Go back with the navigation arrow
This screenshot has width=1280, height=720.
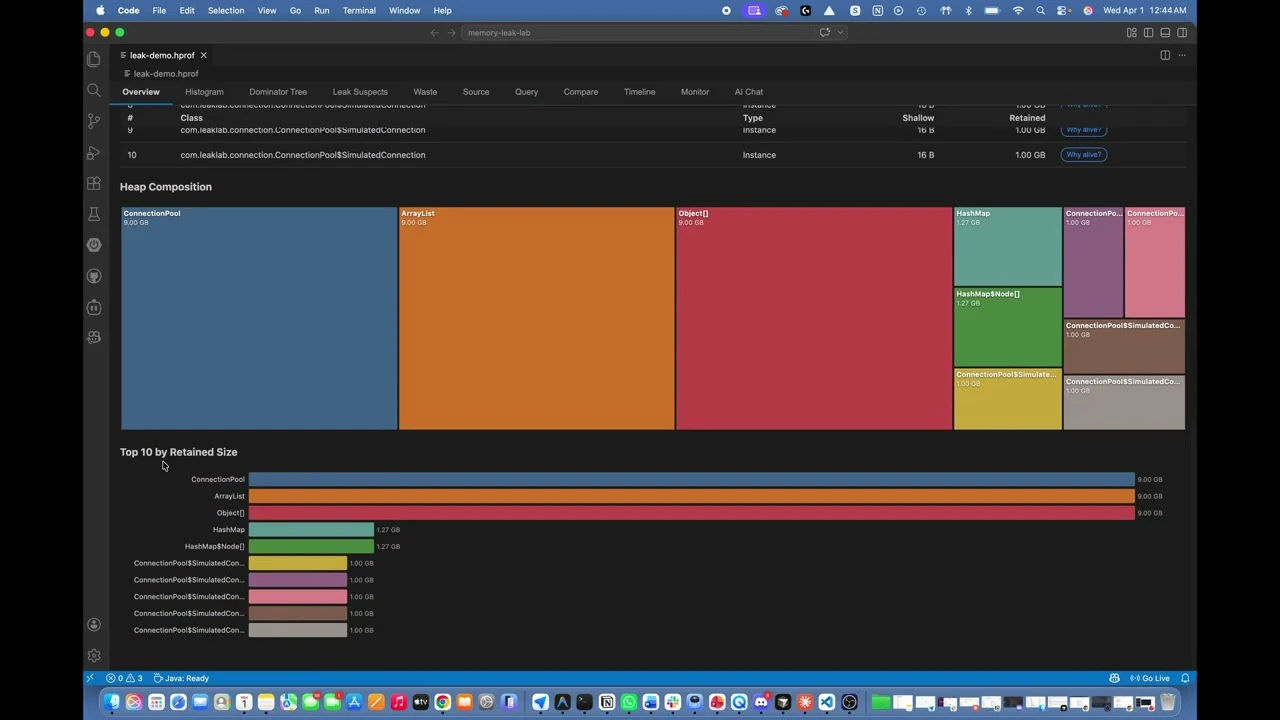point(434,32)
